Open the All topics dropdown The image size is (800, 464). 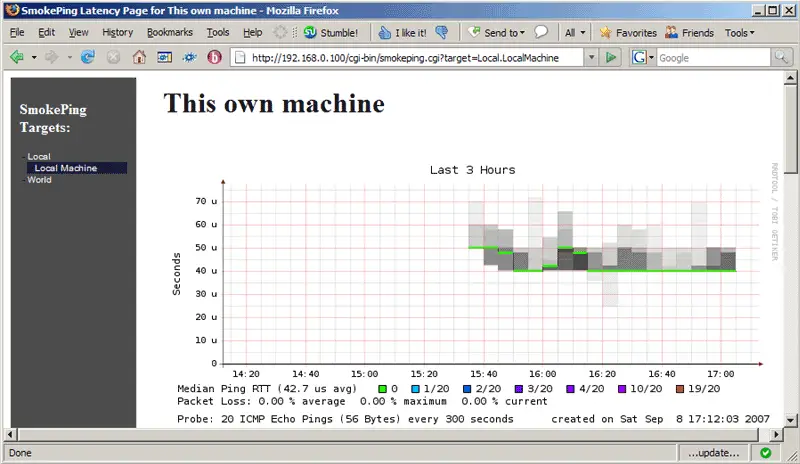pos(575,33)
